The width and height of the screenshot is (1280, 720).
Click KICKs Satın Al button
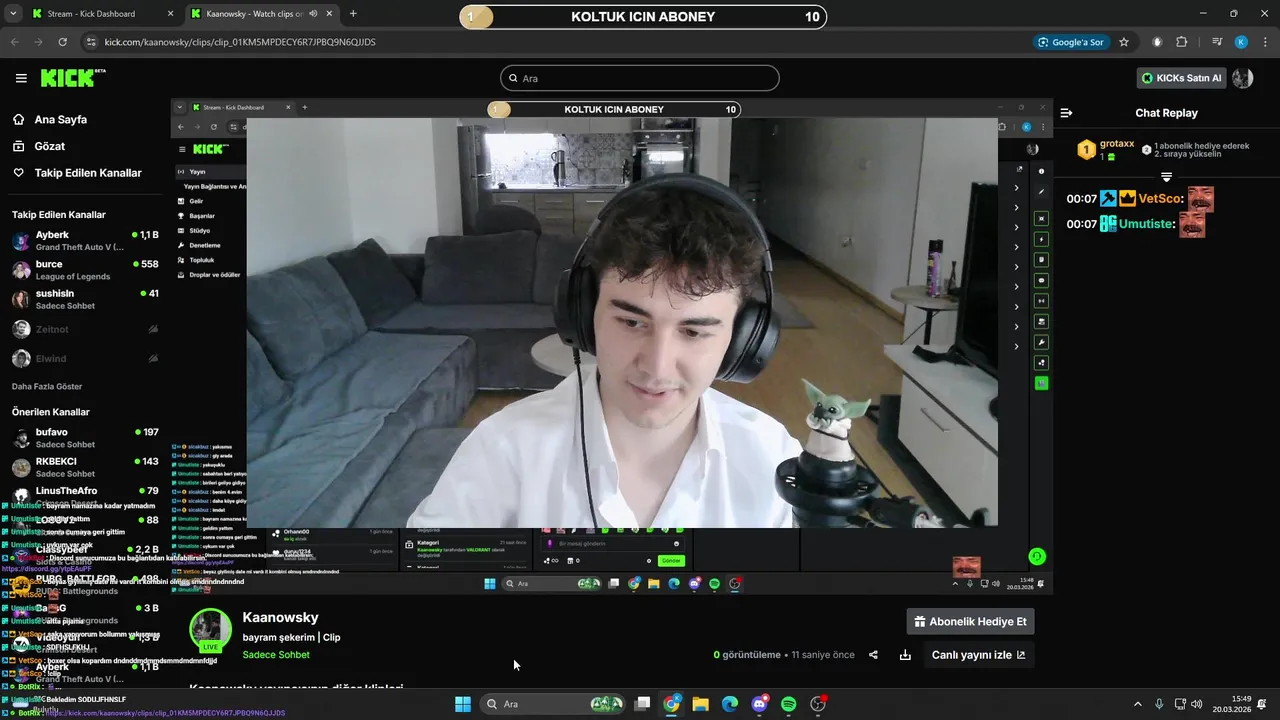pyautogui.click(x=1182, y=78)
